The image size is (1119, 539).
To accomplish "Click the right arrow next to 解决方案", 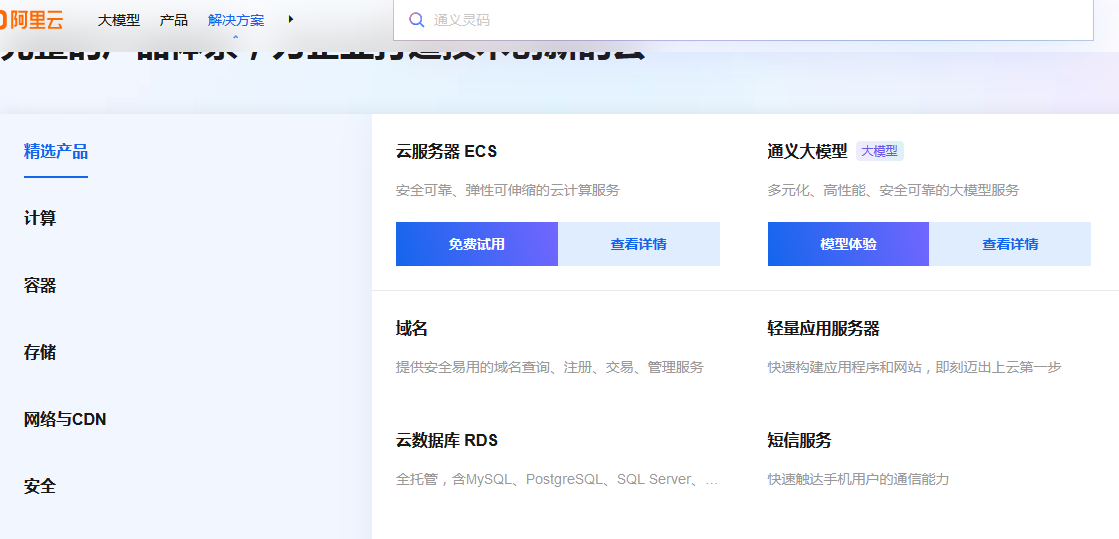I will point(290,19).
